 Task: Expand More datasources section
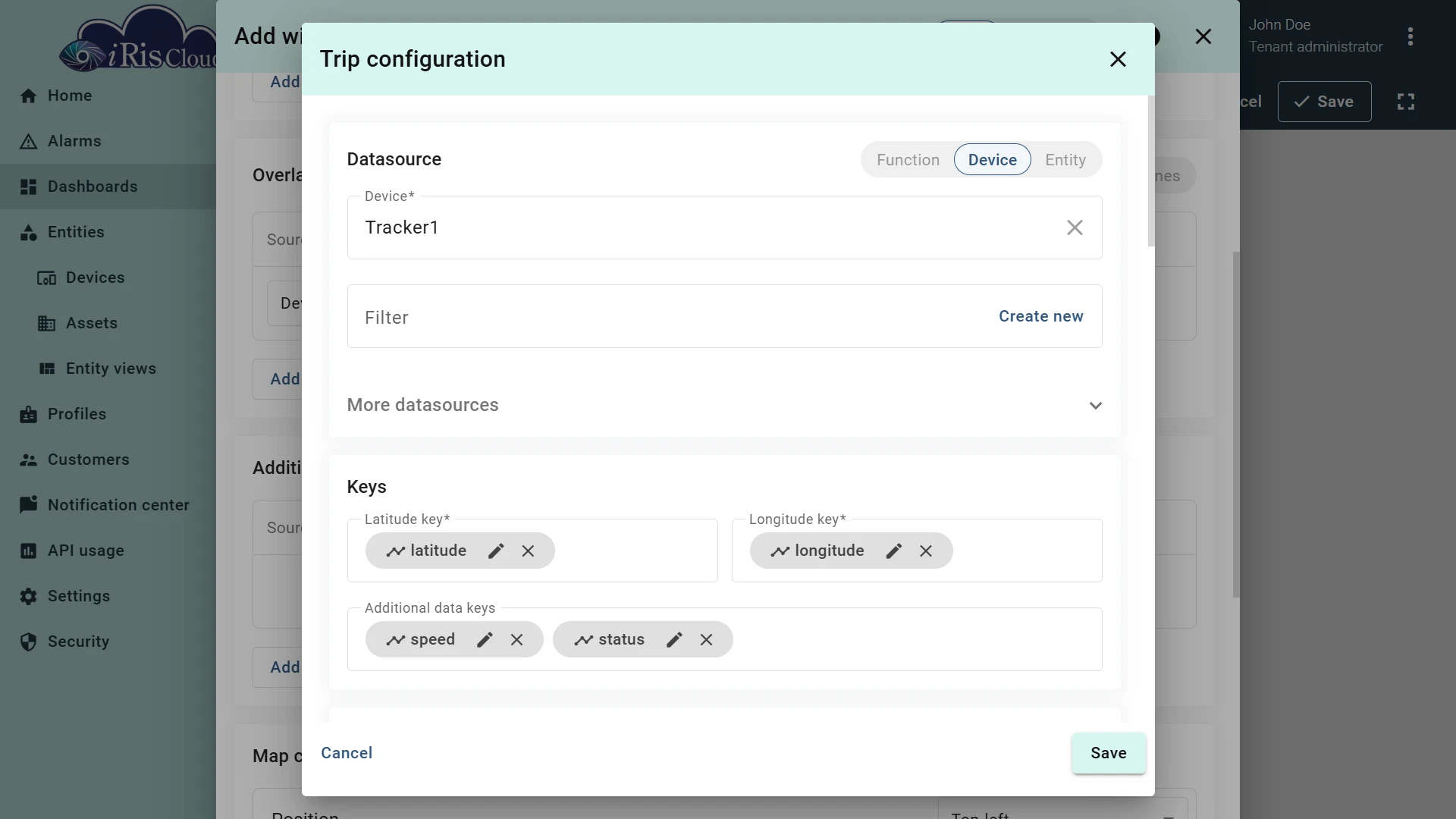point(724,405)
